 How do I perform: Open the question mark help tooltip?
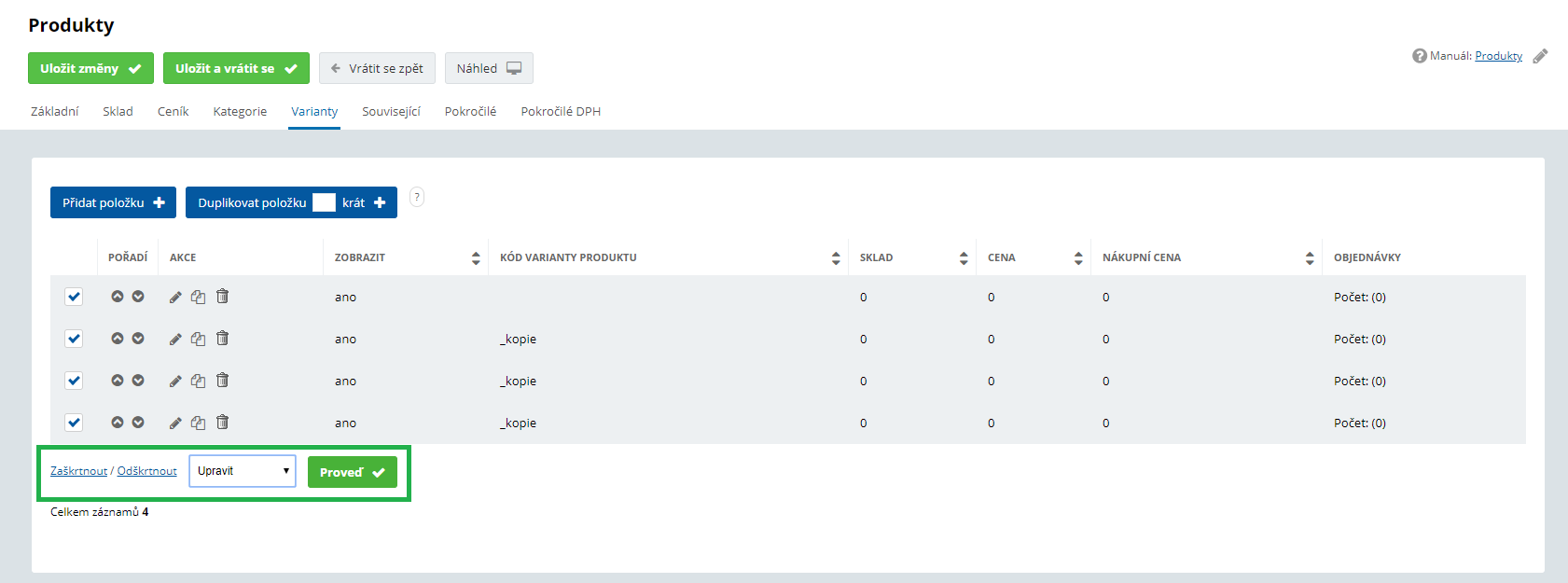coord(417,197)
